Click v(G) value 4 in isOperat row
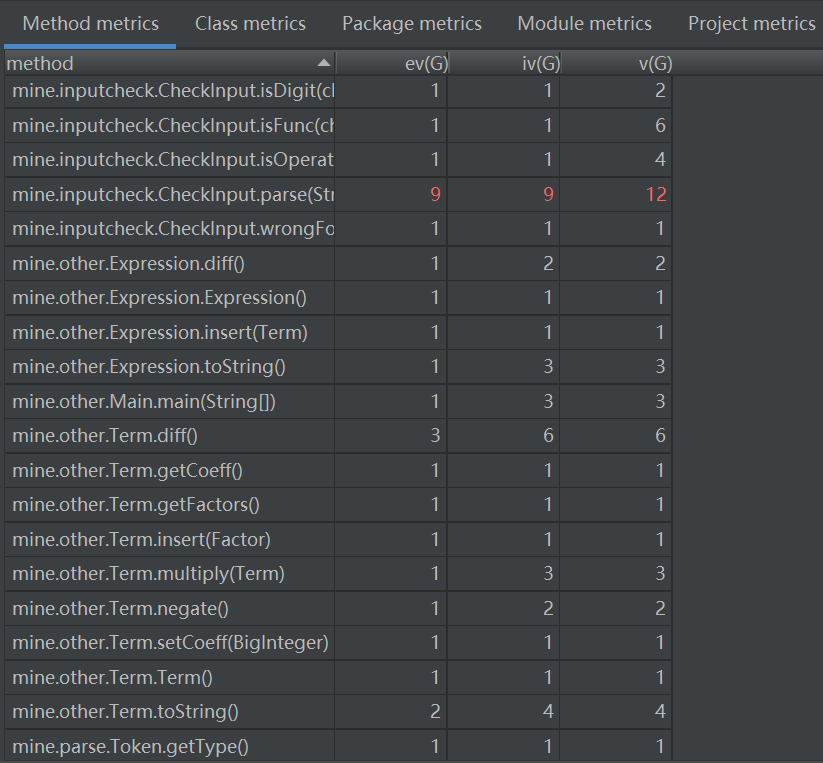 pyautogui.click(x=660, y=160)
